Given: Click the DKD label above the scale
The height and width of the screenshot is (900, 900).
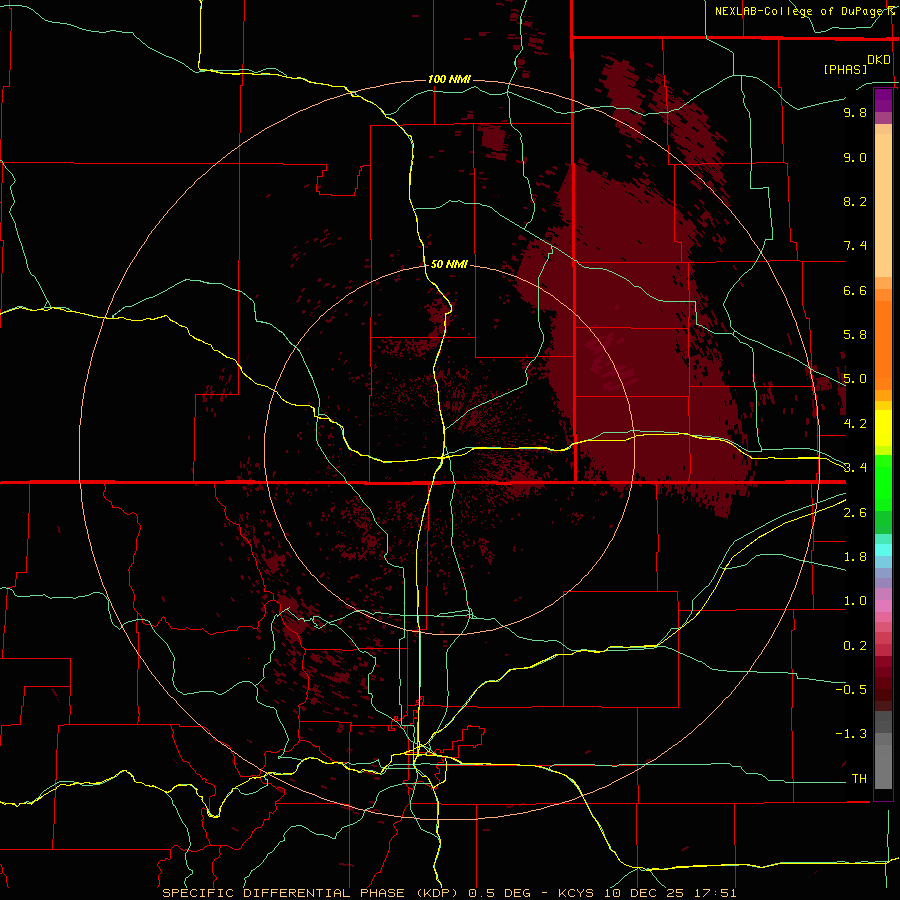Looking at the screenshot, I should [879, 60].
